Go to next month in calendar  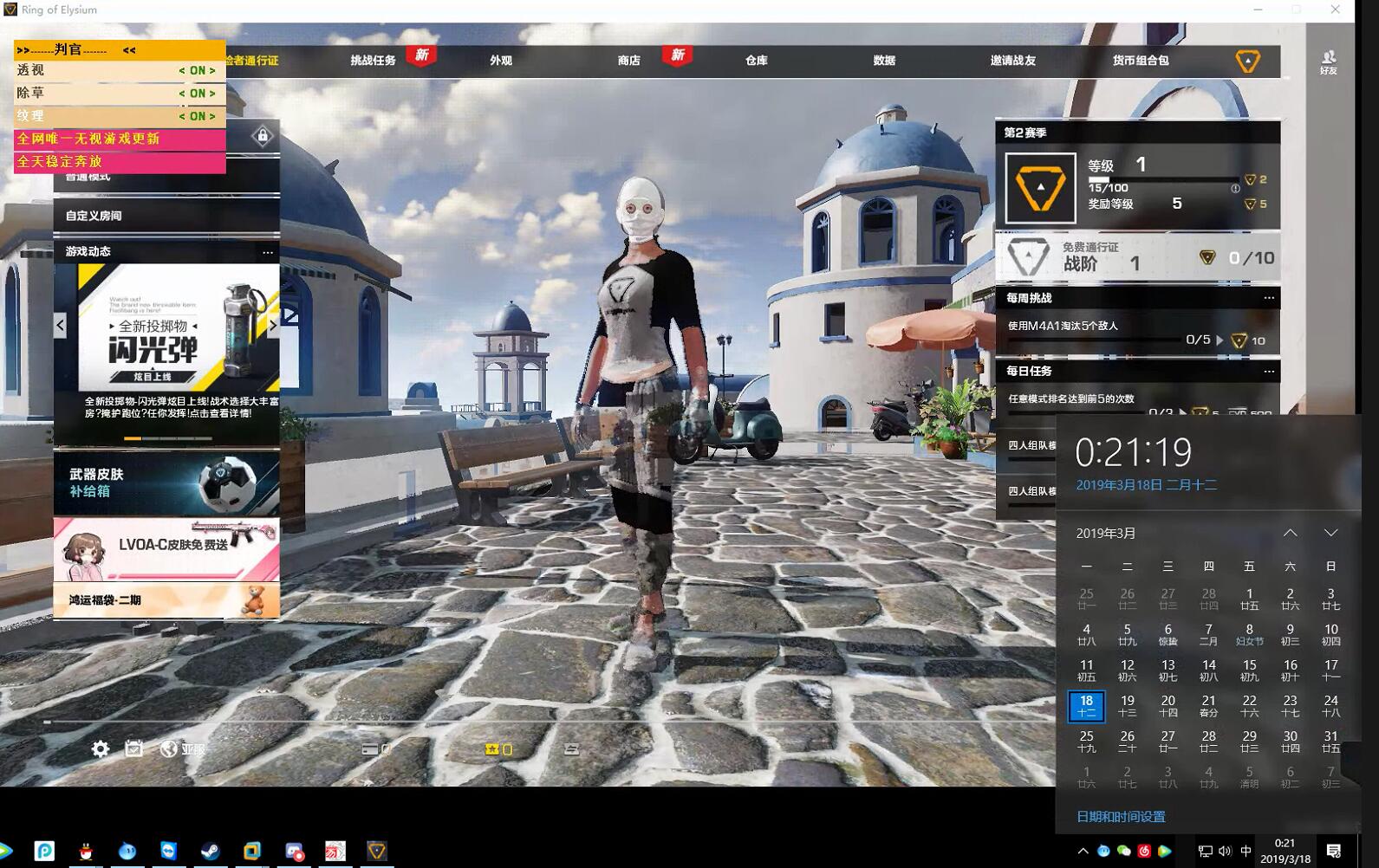coord(1330,533)
